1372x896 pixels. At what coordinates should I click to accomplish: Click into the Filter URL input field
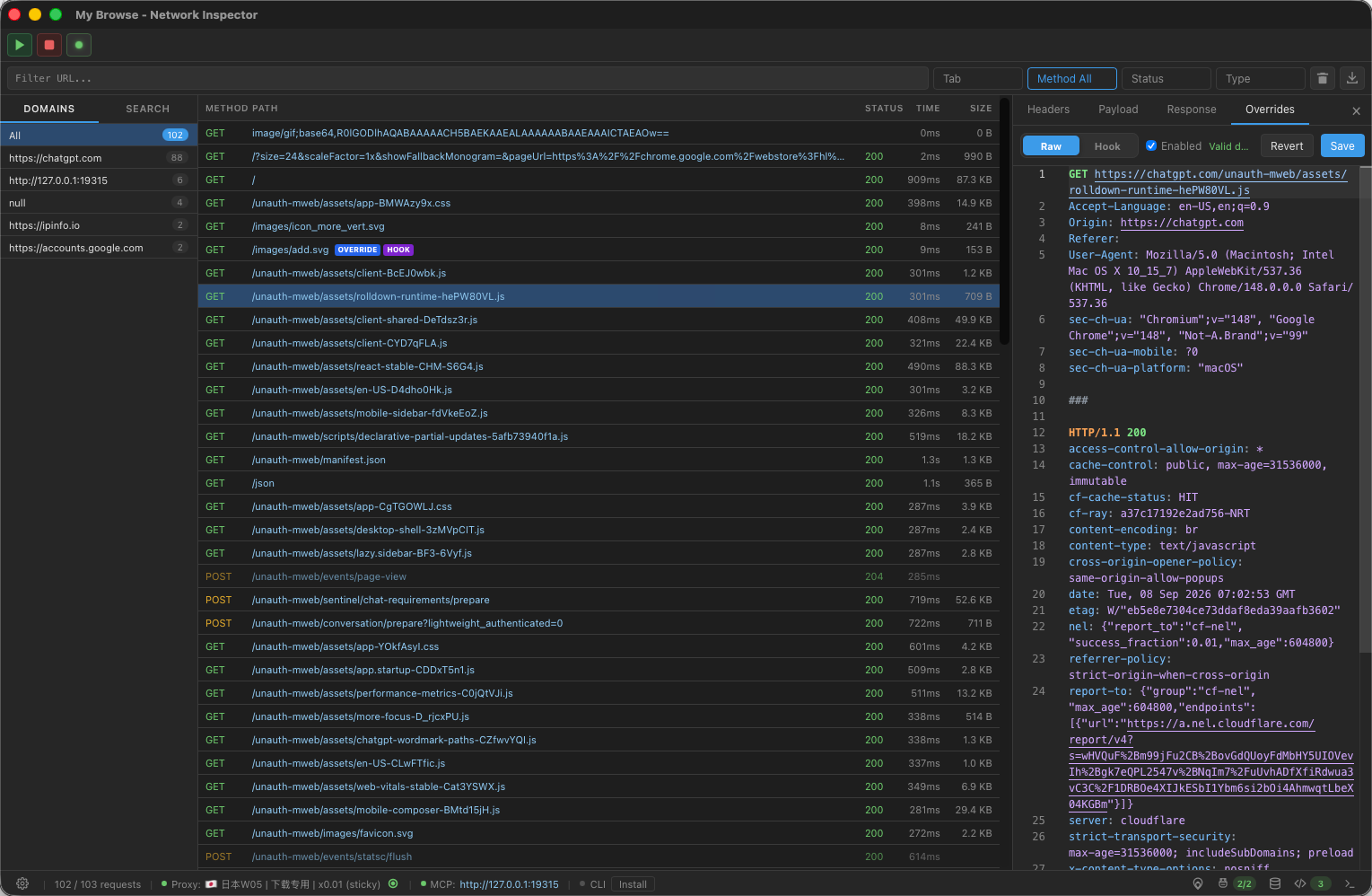(x=468, y=78)
